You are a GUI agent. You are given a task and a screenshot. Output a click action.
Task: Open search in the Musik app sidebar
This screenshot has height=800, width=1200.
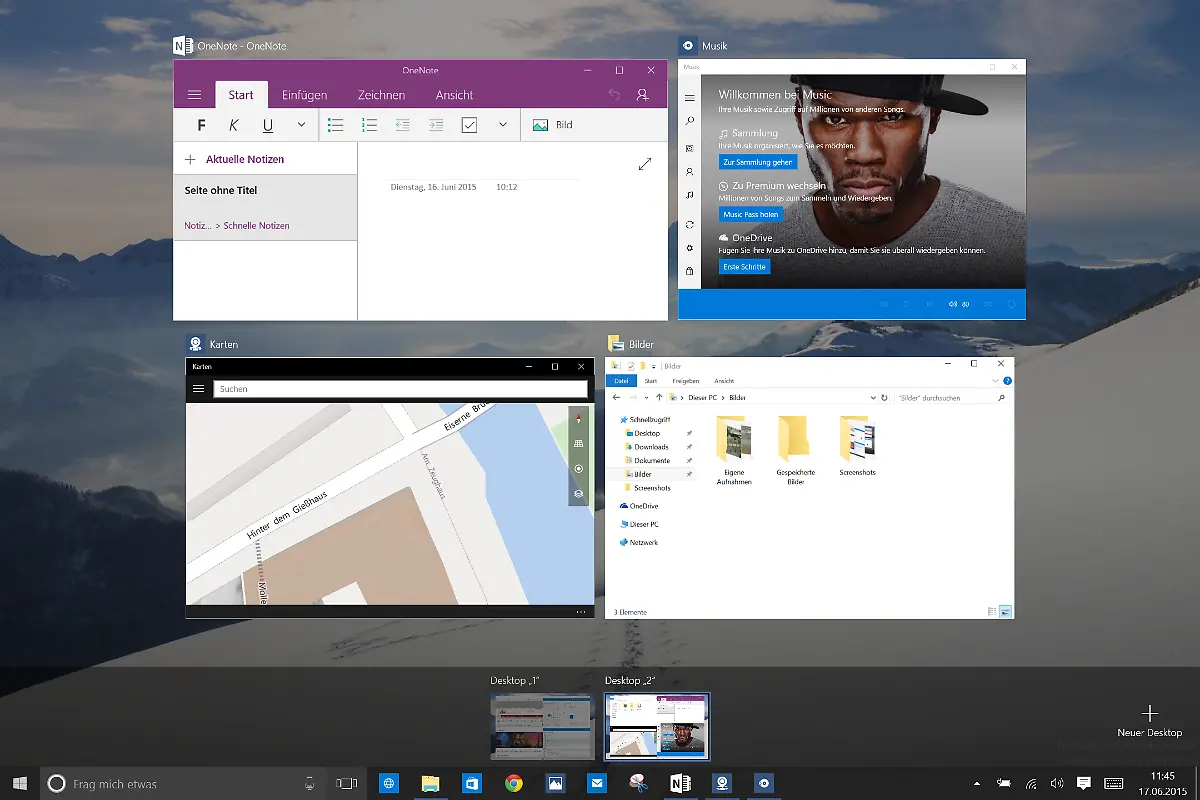[x=690, y=121]
